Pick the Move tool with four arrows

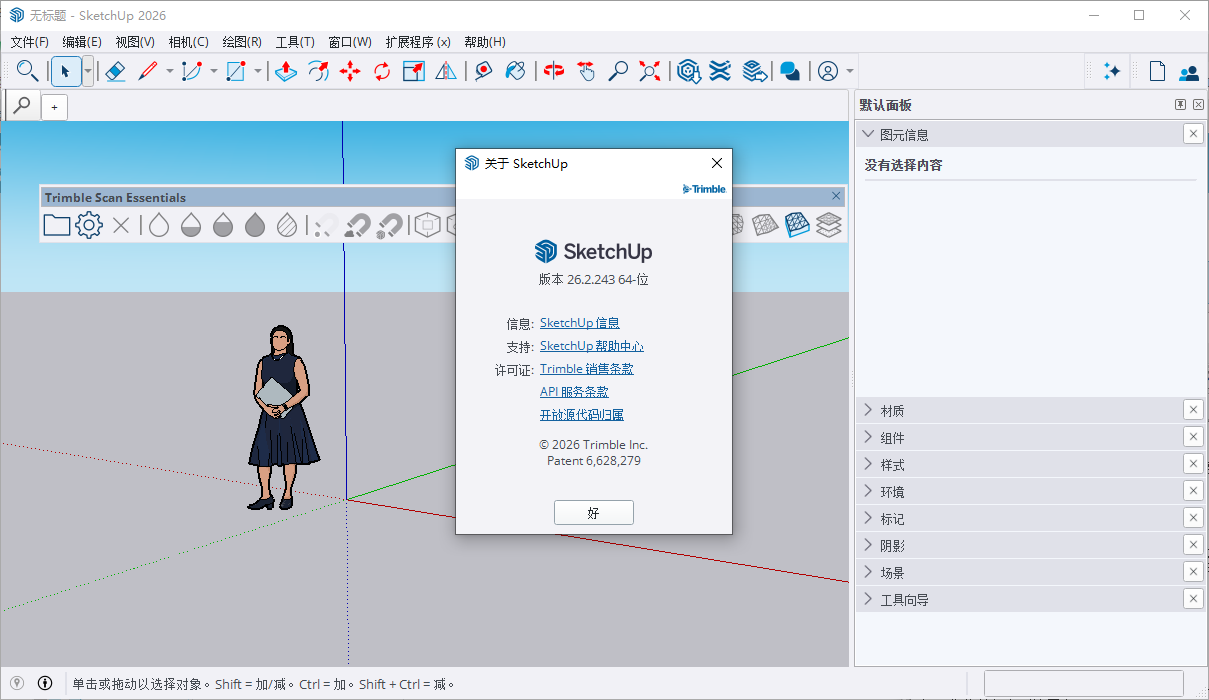pyautogui.click(x=350, y=71)
